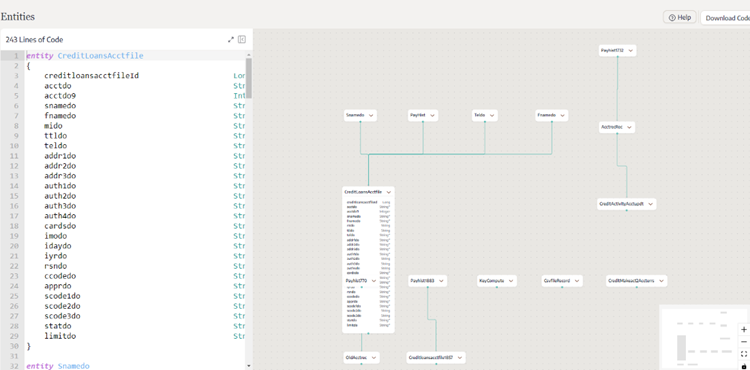
Task: Click the 'addr1do' field line
Action: 60,156
